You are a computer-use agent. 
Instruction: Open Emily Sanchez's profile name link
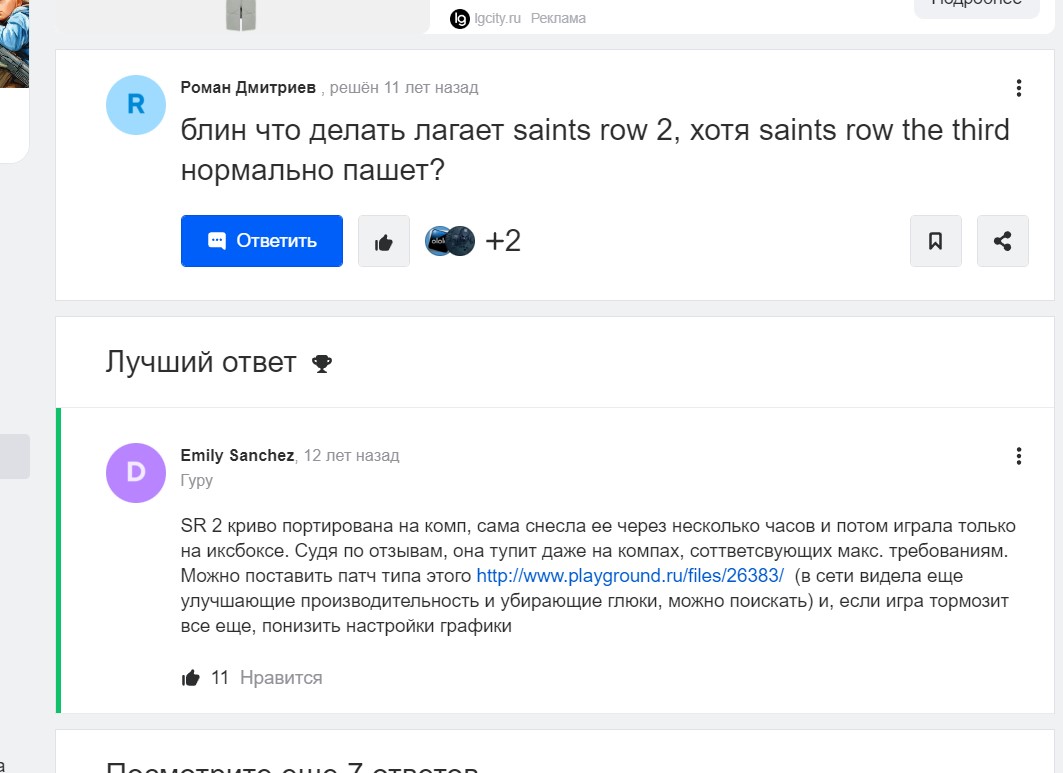(x=237, y=456)
